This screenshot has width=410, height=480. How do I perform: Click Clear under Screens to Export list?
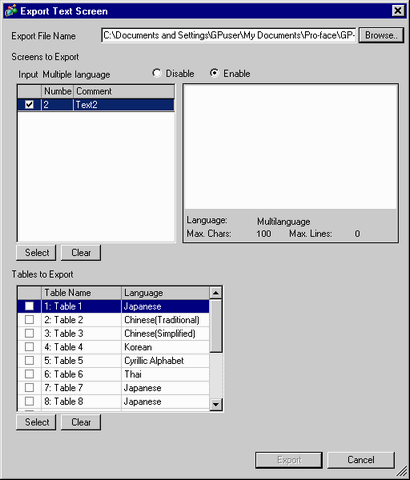coord(81,253)
